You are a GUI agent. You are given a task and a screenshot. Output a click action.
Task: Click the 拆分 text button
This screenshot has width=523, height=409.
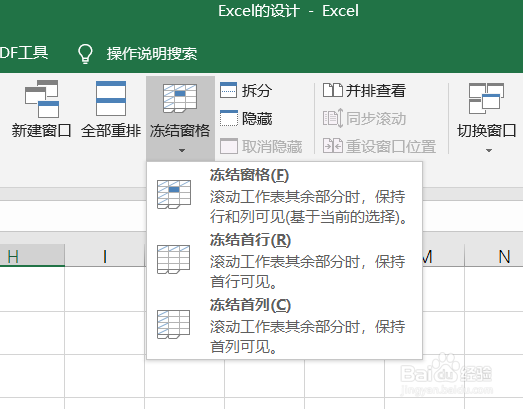[x=257, y=90]
